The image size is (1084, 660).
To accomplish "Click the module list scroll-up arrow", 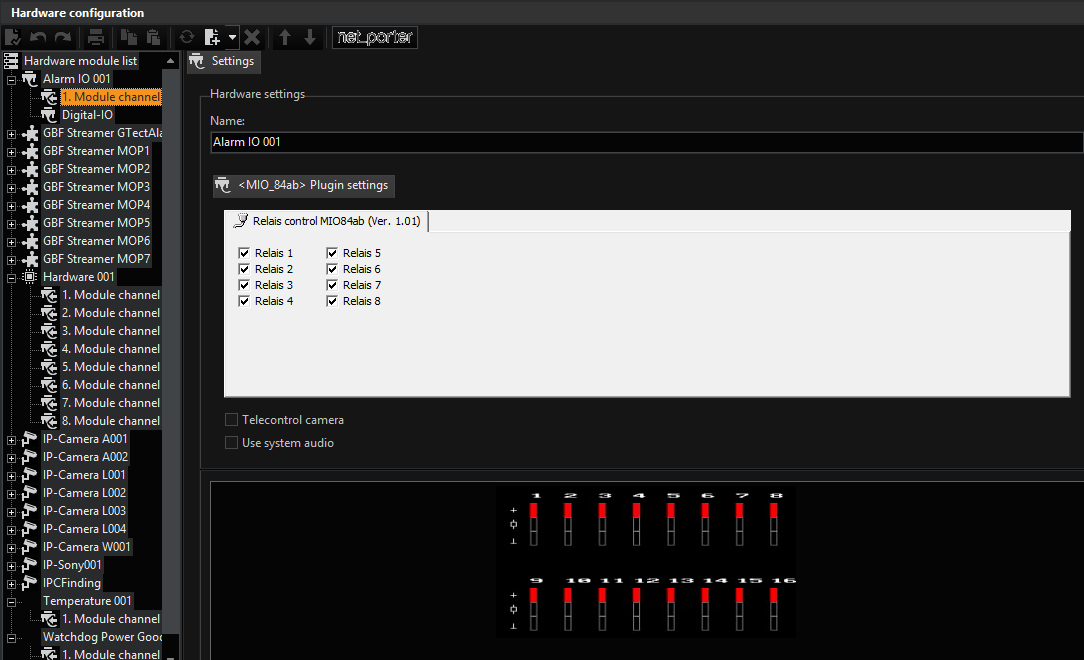I will point(170,61).
